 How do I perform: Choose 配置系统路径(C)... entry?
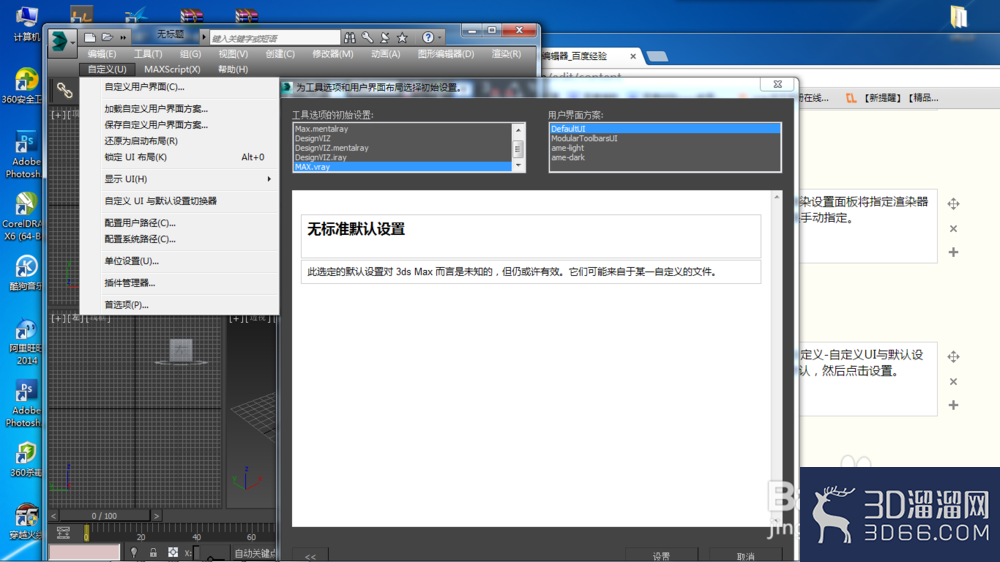(x=180, y=239)
